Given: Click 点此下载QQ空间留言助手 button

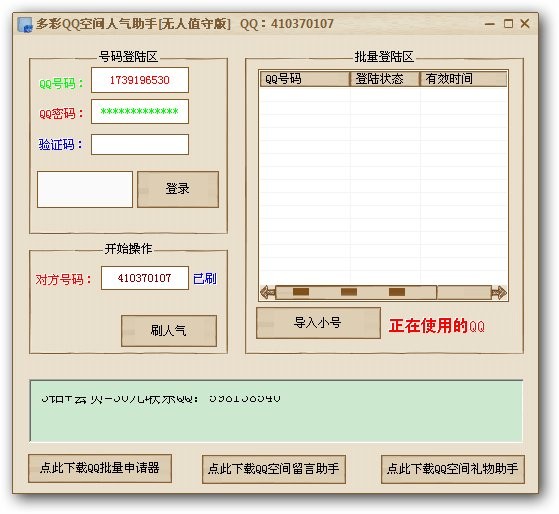Looking at the screenshot, I should coord(274,469).
